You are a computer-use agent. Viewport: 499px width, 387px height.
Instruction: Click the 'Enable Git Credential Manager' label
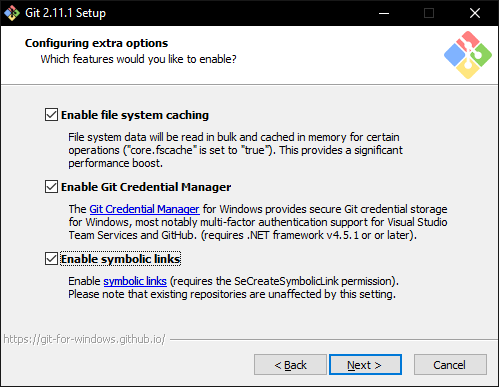point(146,187)
